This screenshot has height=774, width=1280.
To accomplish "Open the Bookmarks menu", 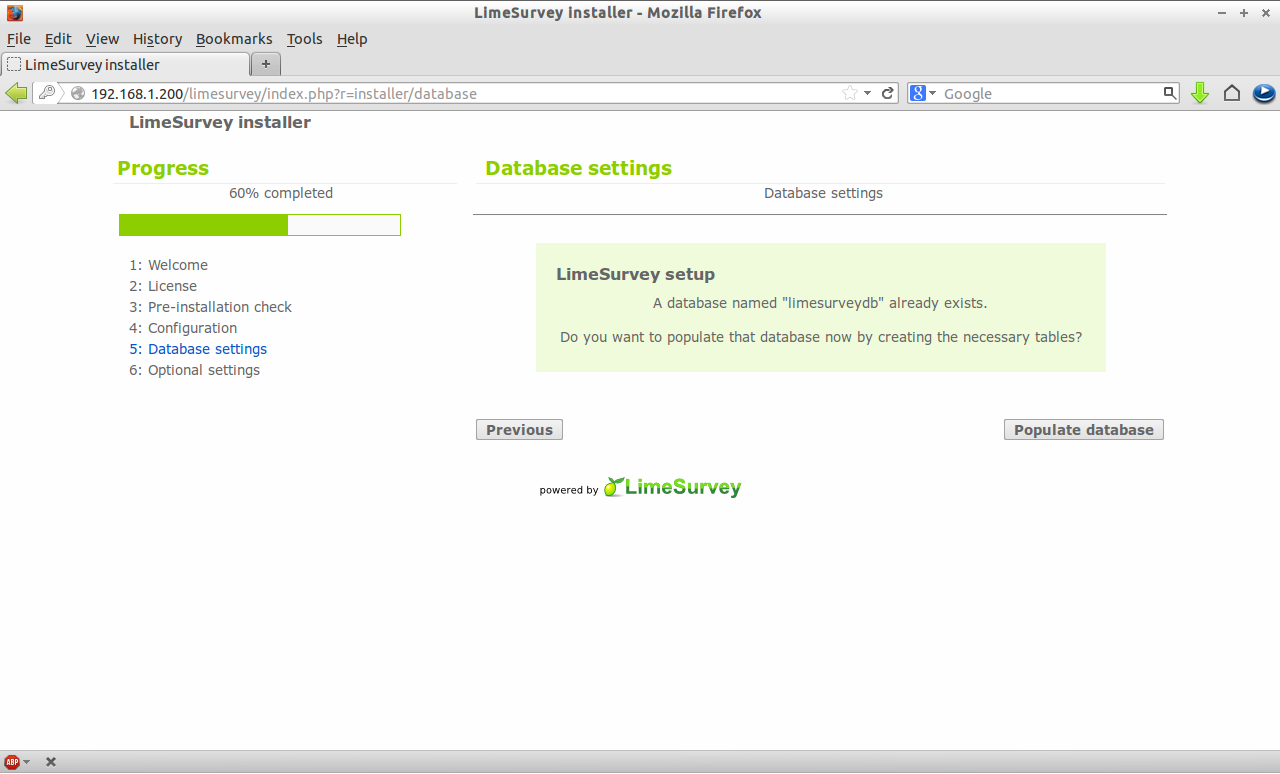I will click(234, 39).
